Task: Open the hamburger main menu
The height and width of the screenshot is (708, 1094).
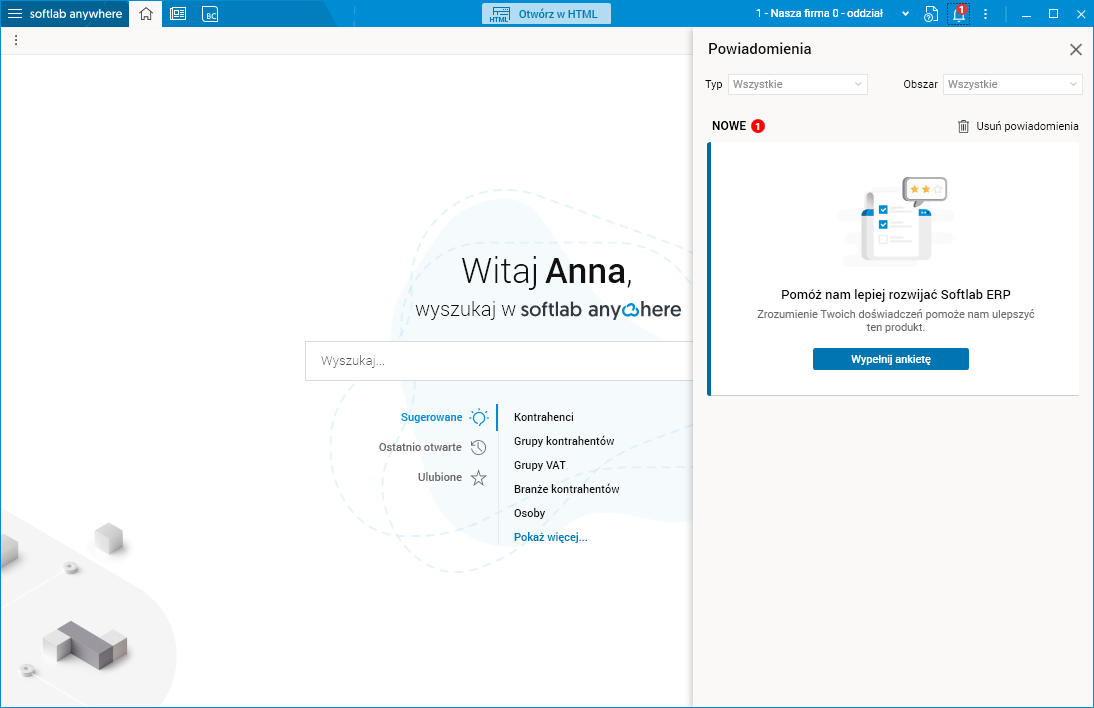Action: (x=15, y=14)
